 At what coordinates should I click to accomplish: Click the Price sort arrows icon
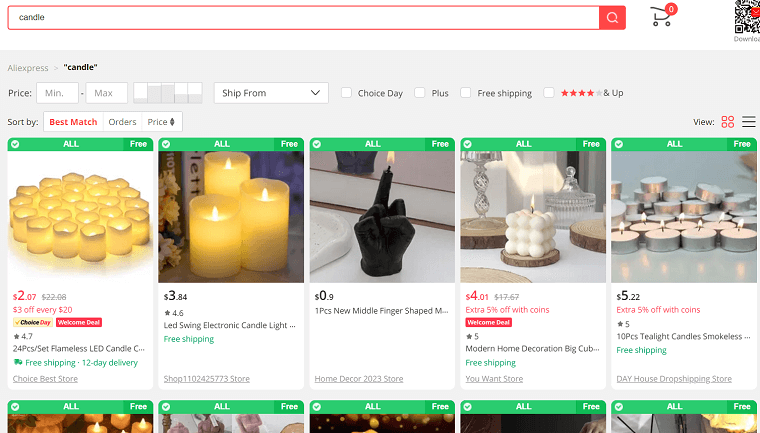coord(172,122)
